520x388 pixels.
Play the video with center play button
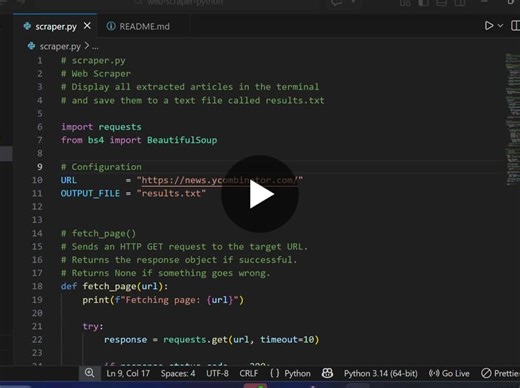pyautogui.click(x=260, y=194)
